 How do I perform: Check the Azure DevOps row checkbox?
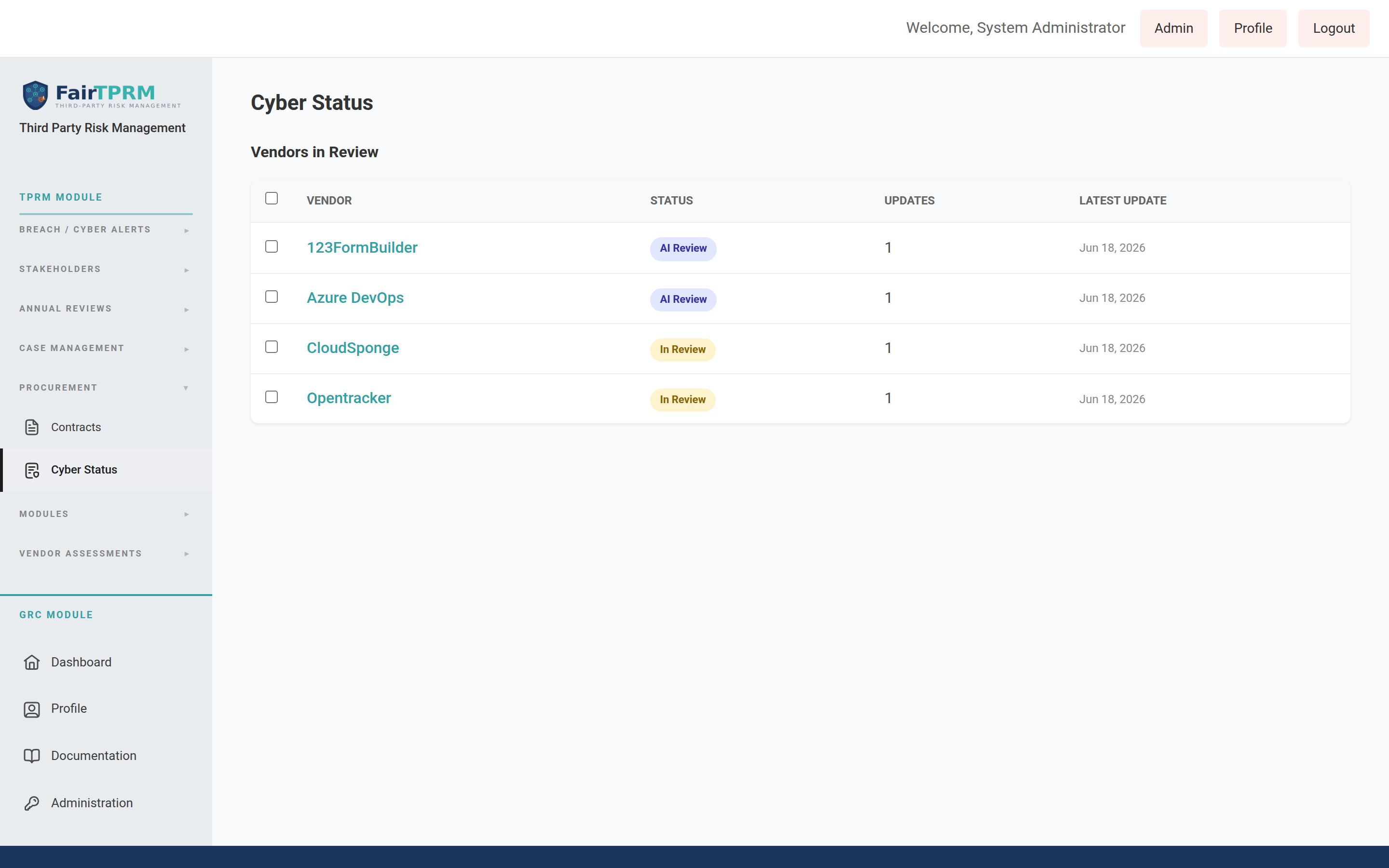(x=272, y=296)
